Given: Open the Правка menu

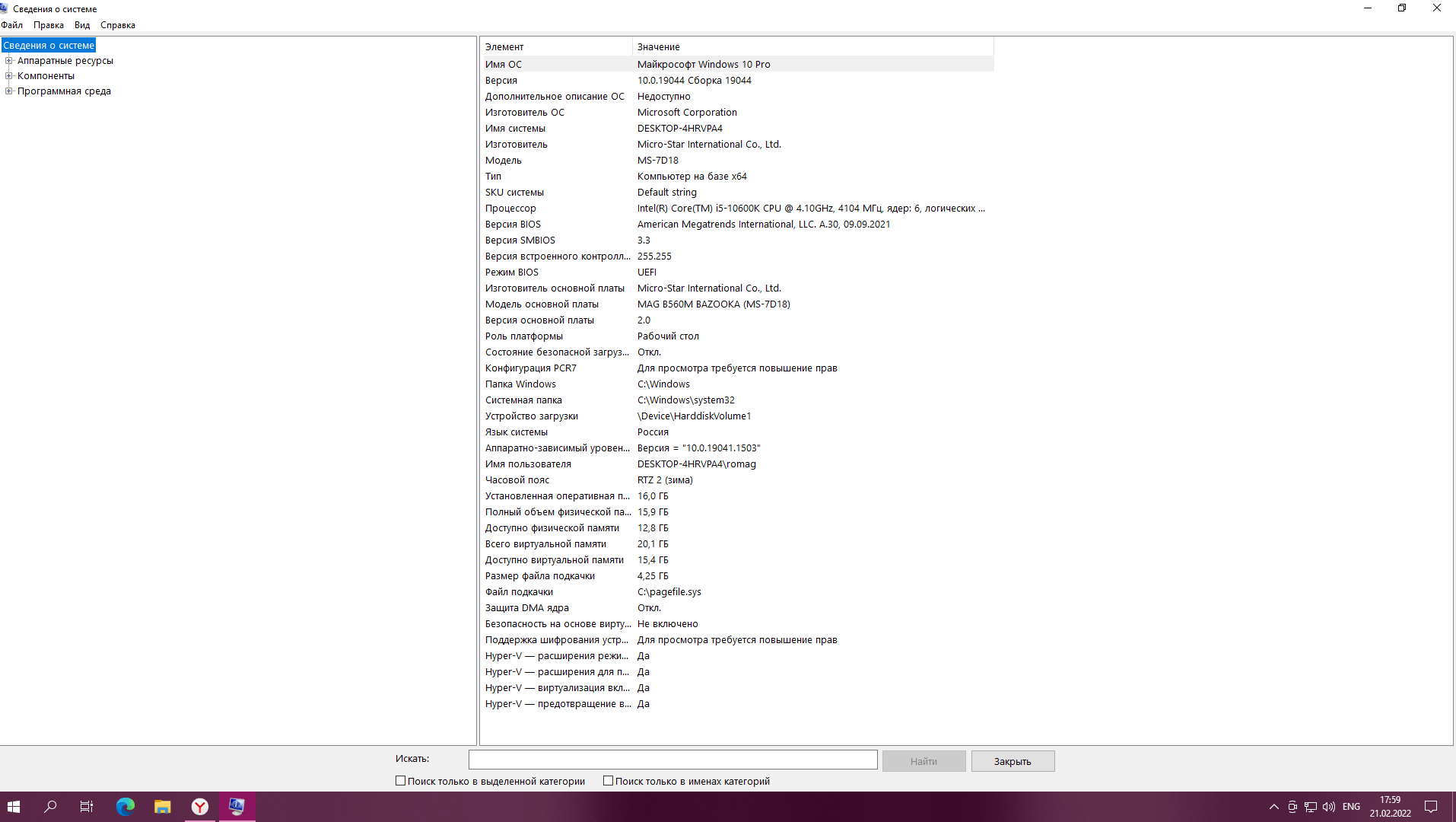Looking at the screenshot, I should point(48,25).
